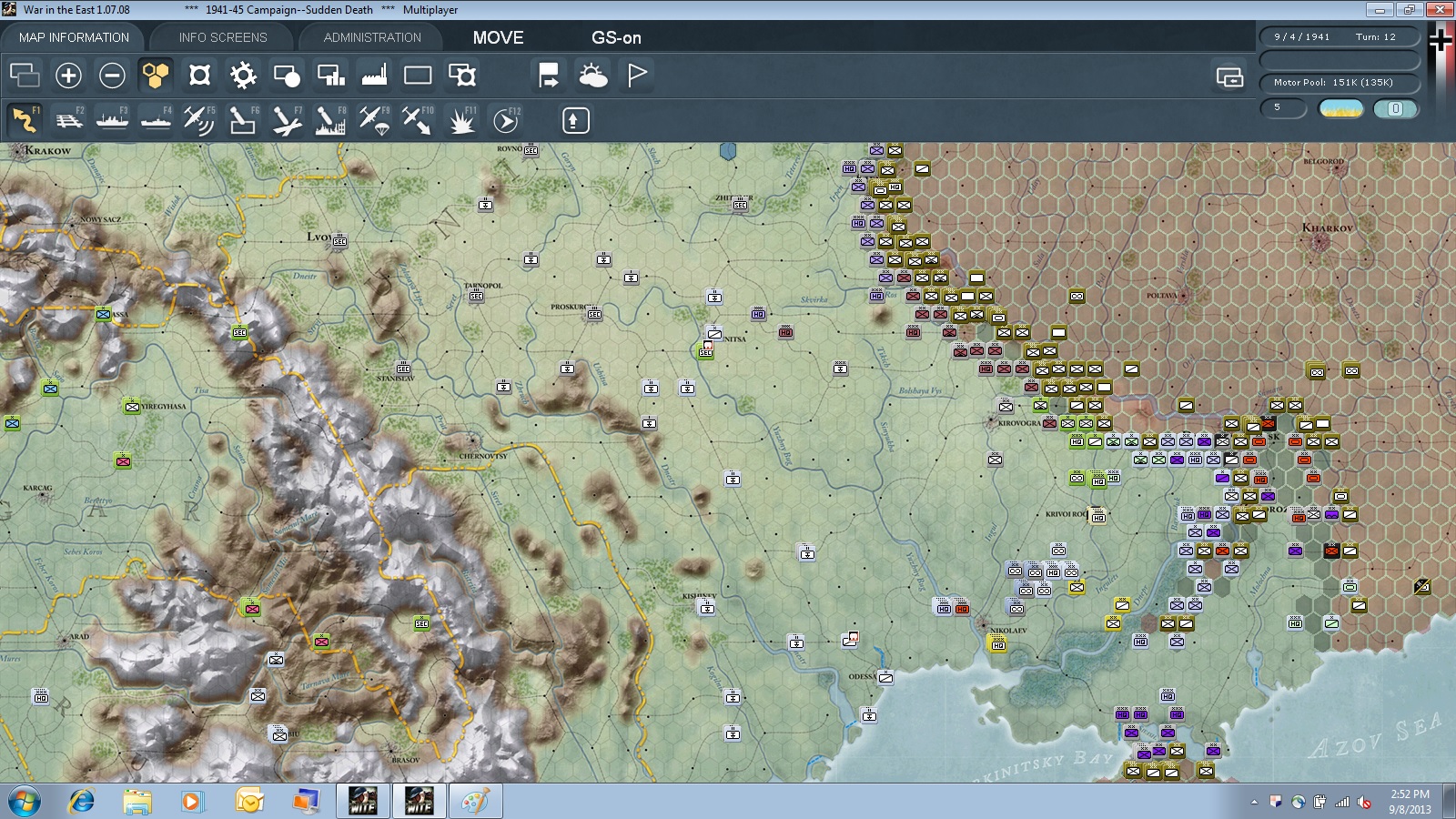The height and width of the screenshot is (819, 1456).
Task: Select the F6 bomb unit mode
Action: click(243, 120)
